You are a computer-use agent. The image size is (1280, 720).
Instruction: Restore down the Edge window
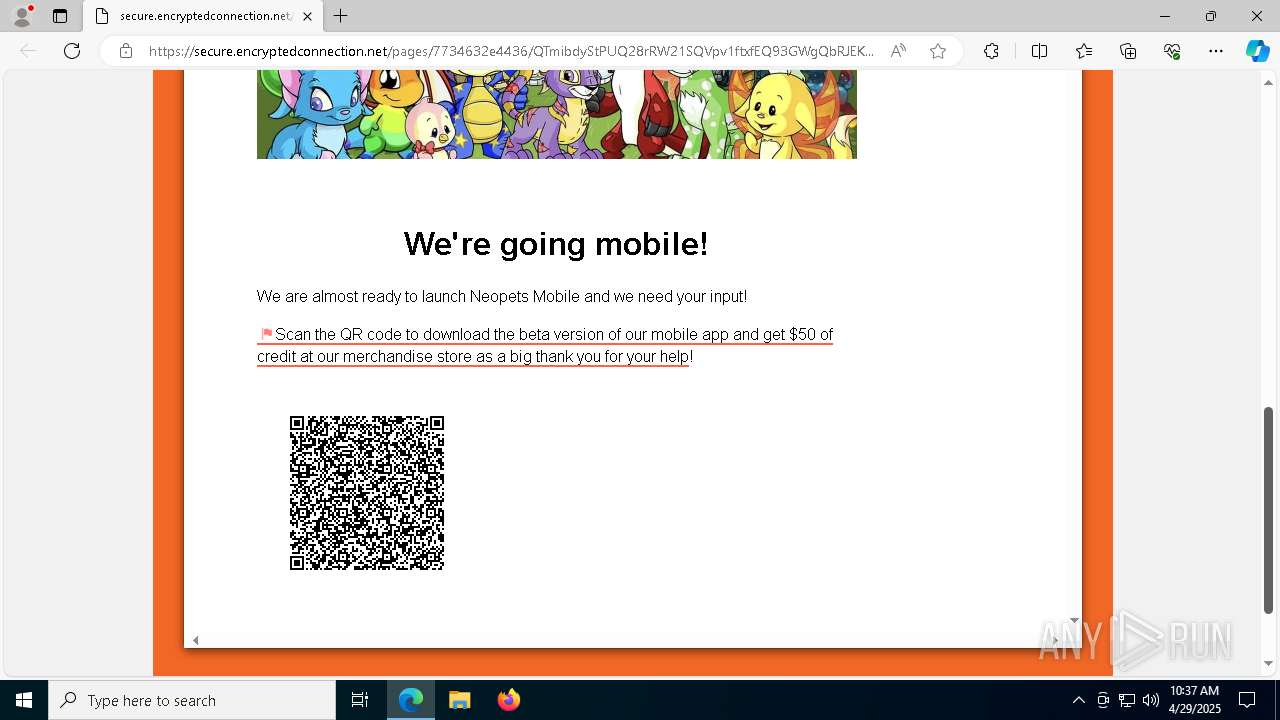[1211, 16]
